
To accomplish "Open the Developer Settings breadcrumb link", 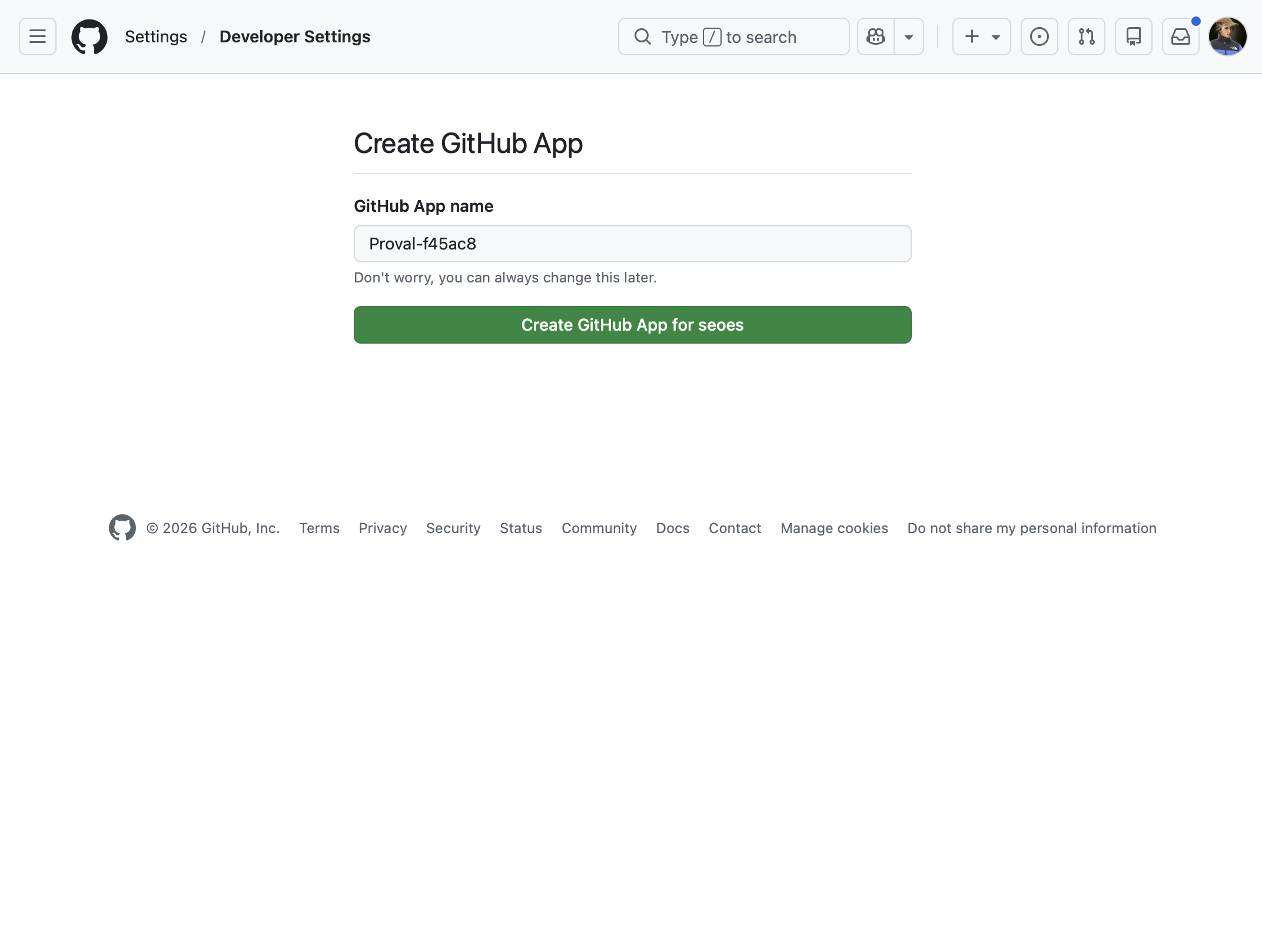I will (x=295, y=36).
